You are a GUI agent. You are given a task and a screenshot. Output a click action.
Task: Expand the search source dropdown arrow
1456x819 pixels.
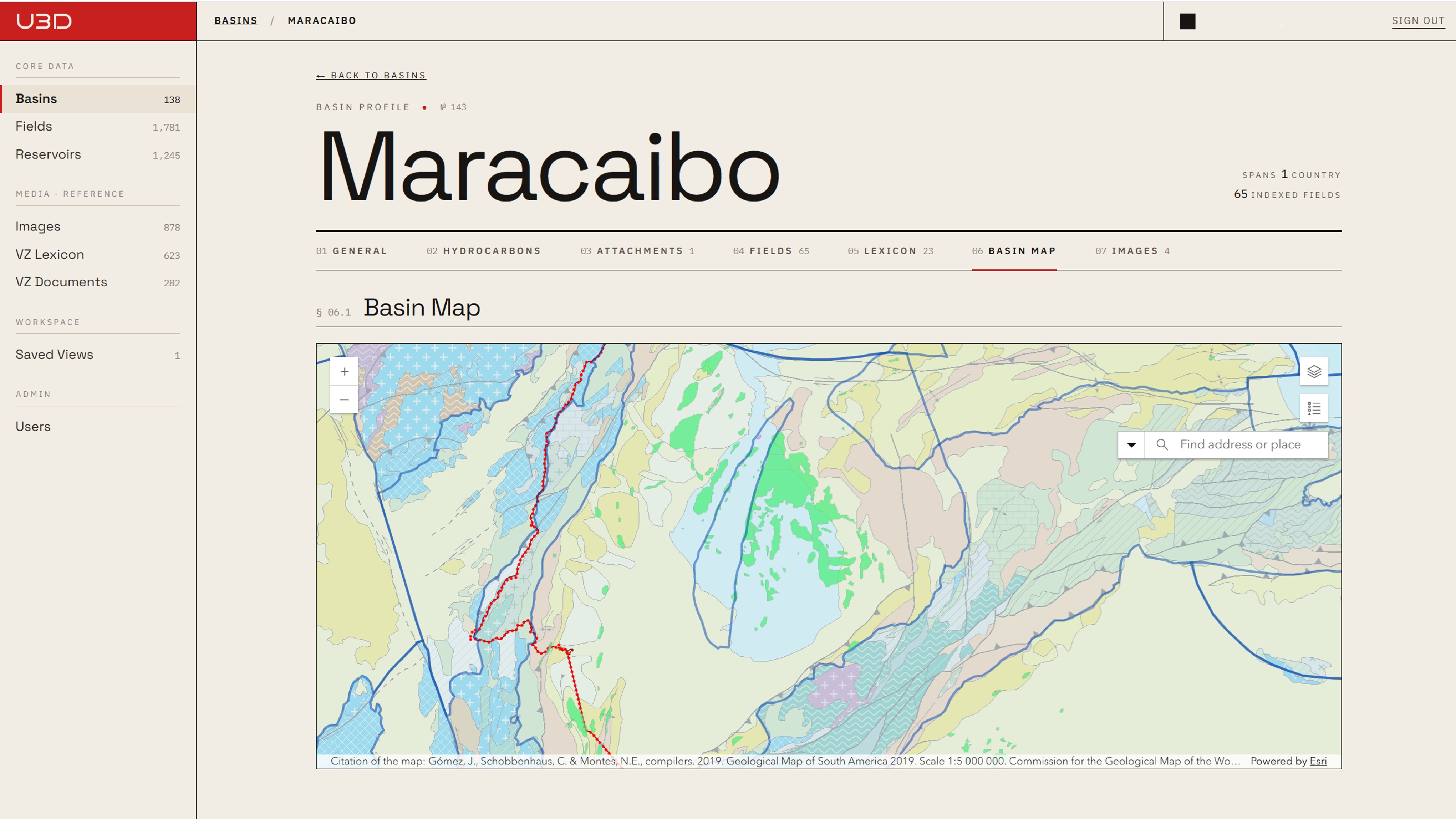(1131, 445)
